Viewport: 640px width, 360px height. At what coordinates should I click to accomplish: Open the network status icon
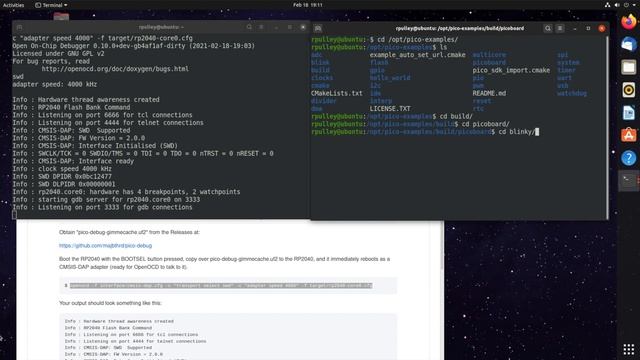point(607,5)
